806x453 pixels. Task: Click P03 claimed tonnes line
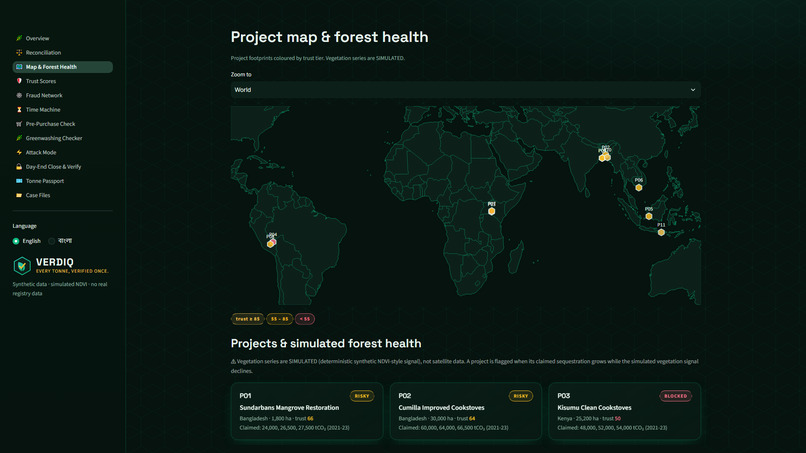[612, 428]
